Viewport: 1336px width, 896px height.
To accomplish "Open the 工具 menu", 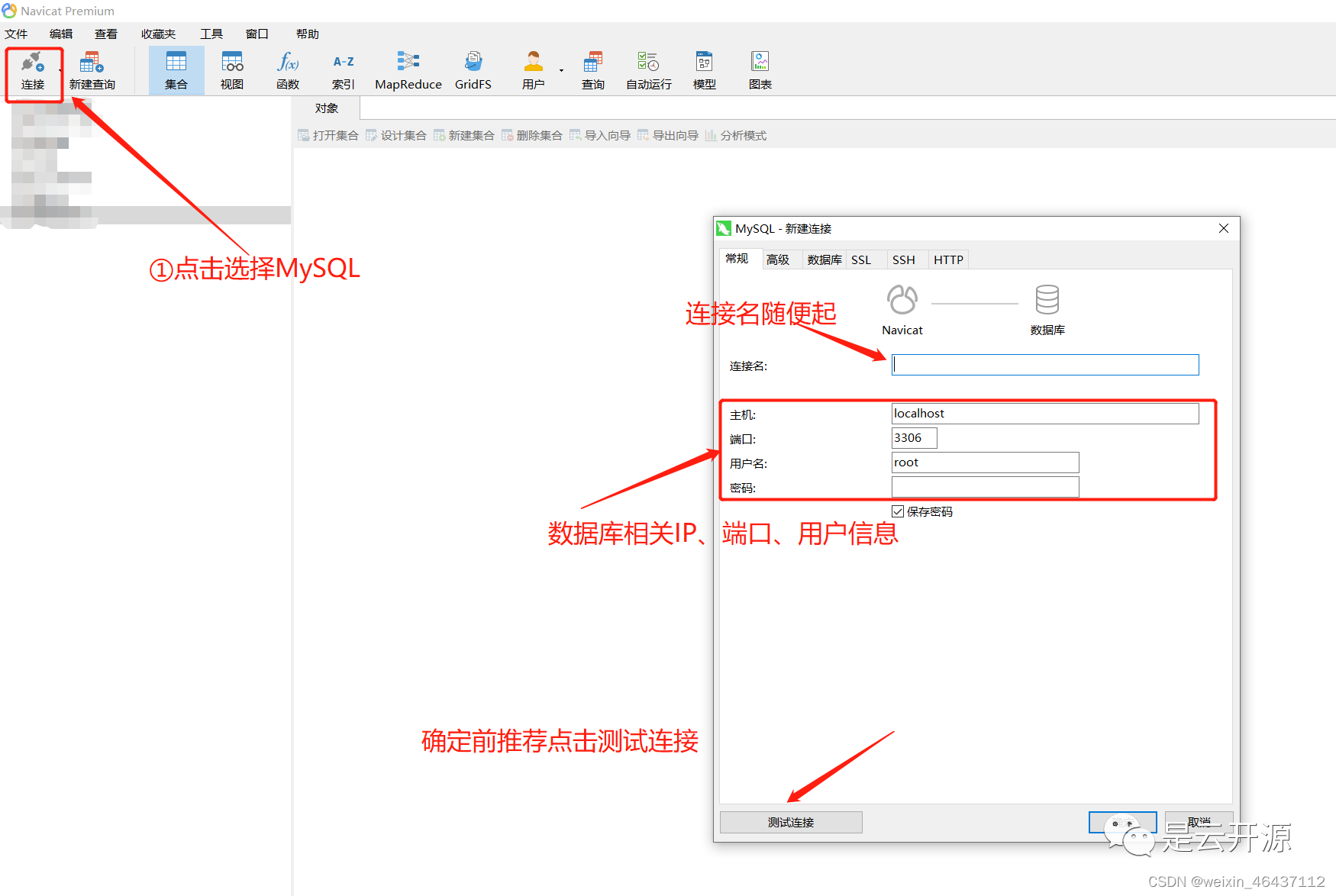I will click(211, 34).
